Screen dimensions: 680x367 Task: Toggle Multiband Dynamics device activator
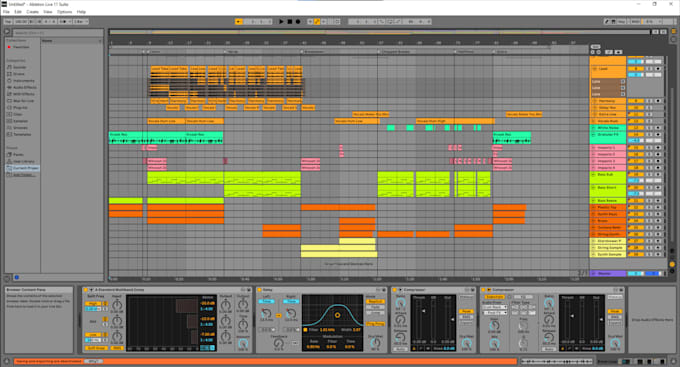(86, 289)
